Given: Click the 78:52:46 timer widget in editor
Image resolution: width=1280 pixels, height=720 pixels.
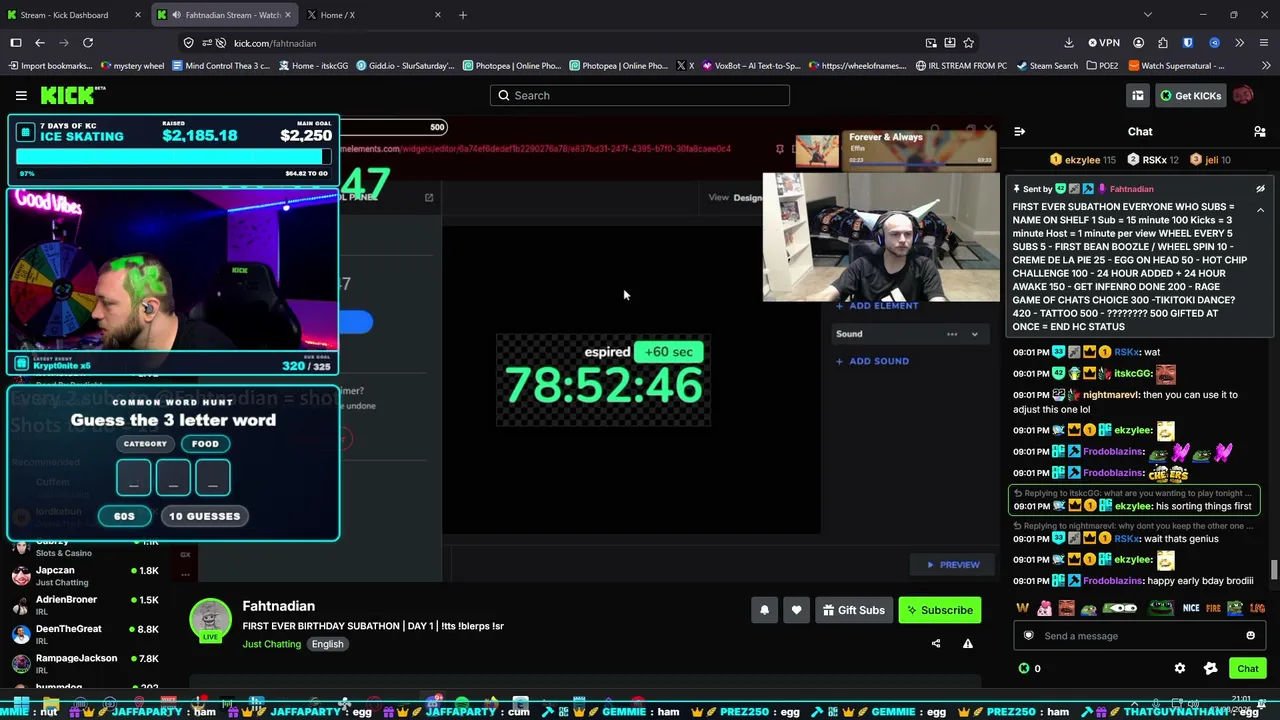Looking at the screenshot, I should pyautogui.click(x=603, y=380).
